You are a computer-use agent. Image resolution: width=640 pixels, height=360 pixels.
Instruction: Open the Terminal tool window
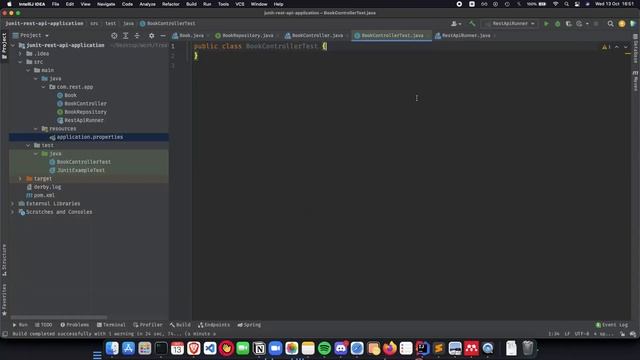point(111,325)
